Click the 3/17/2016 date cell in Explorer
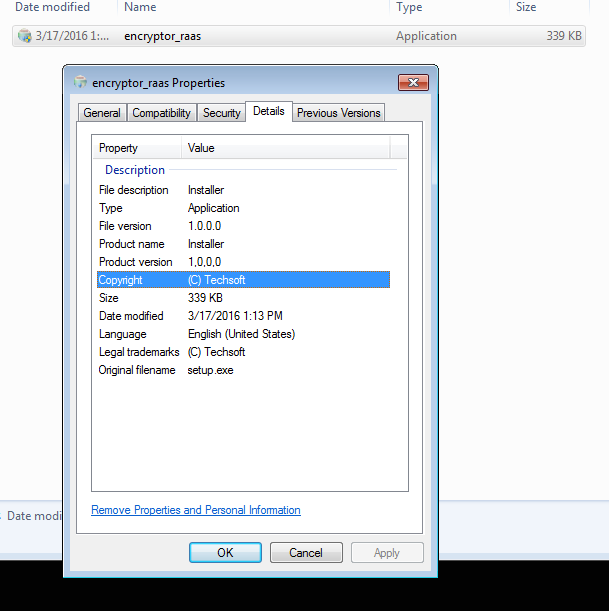Image resolution: width=609 pixels, height=611 pixels. [x=72, y=36]
